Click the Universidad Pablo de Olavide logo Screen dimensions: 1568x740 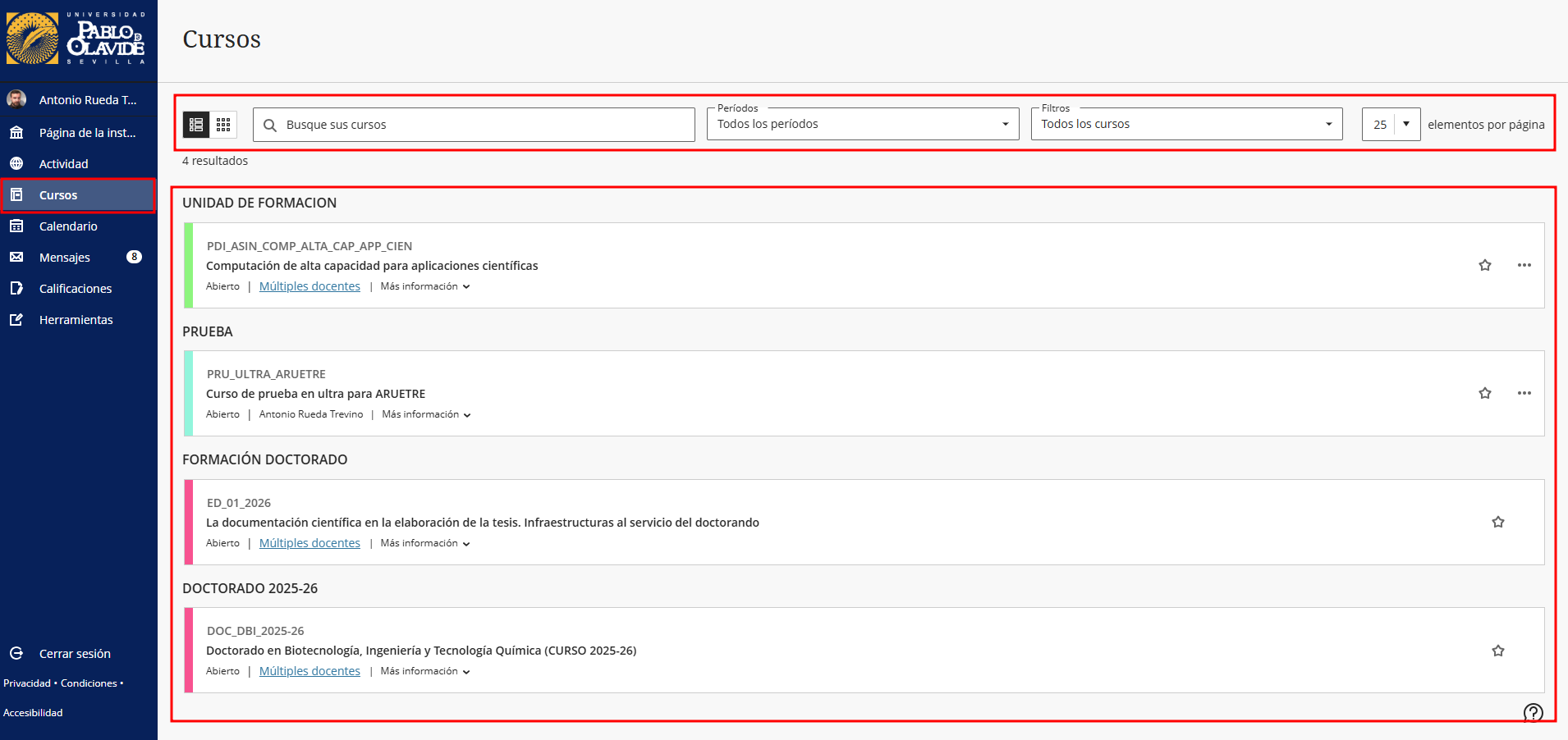coord(76,39)
